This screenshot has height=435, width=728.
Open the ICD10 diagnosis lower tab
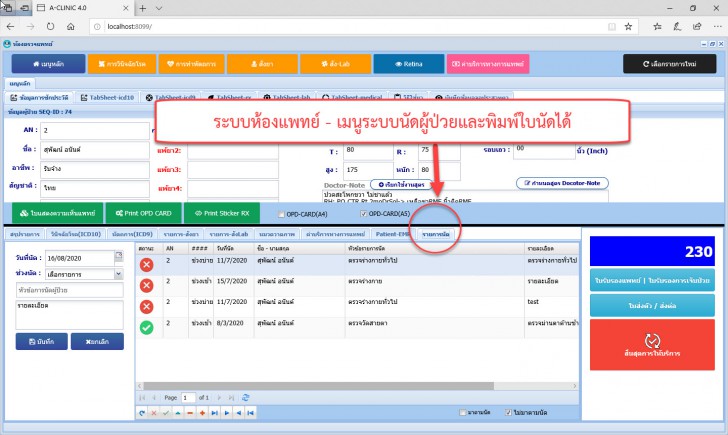point(76,234)
